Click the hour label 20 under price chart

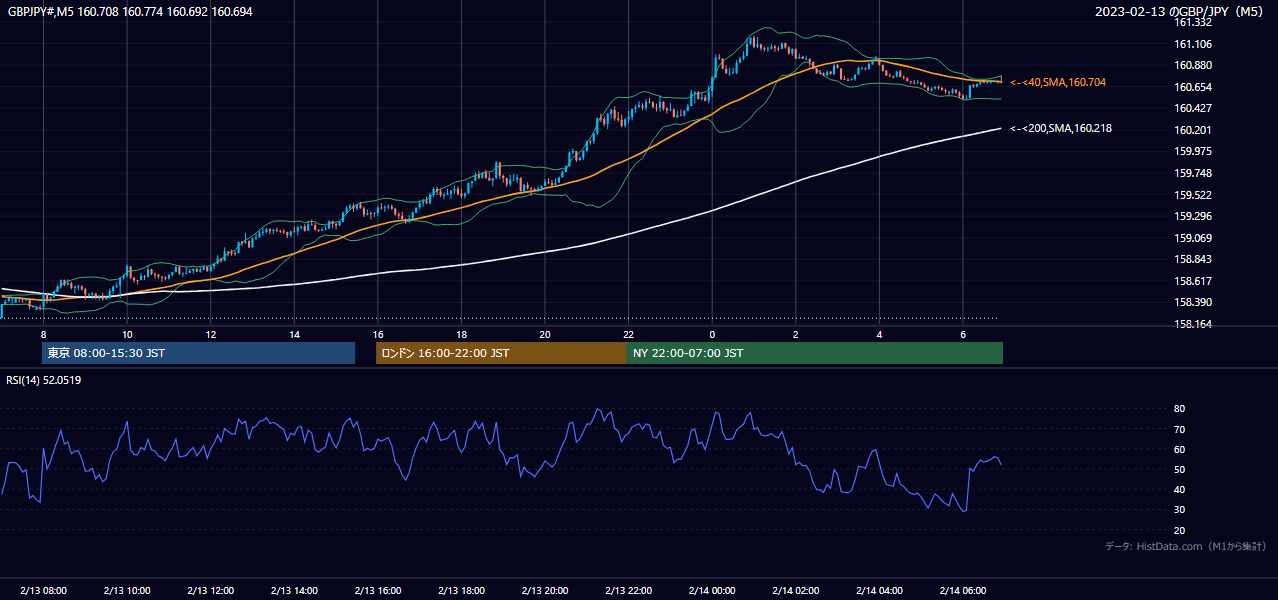[x=545, y=334]
